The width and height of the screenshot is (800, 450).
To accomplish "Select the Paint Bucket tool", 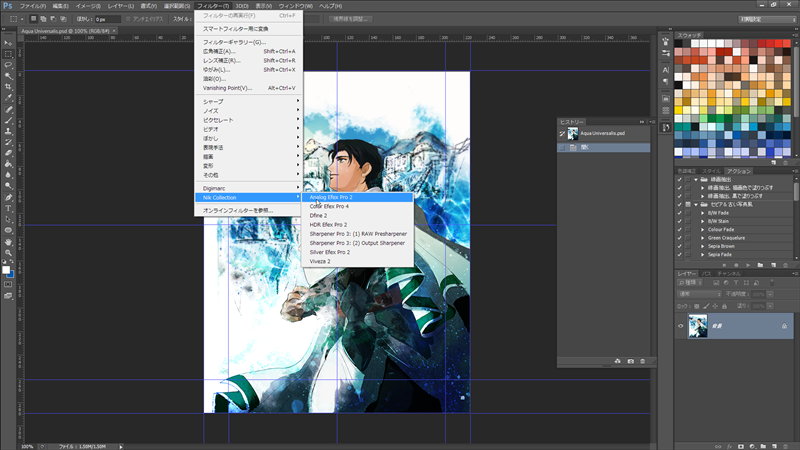I will (8, 164).
